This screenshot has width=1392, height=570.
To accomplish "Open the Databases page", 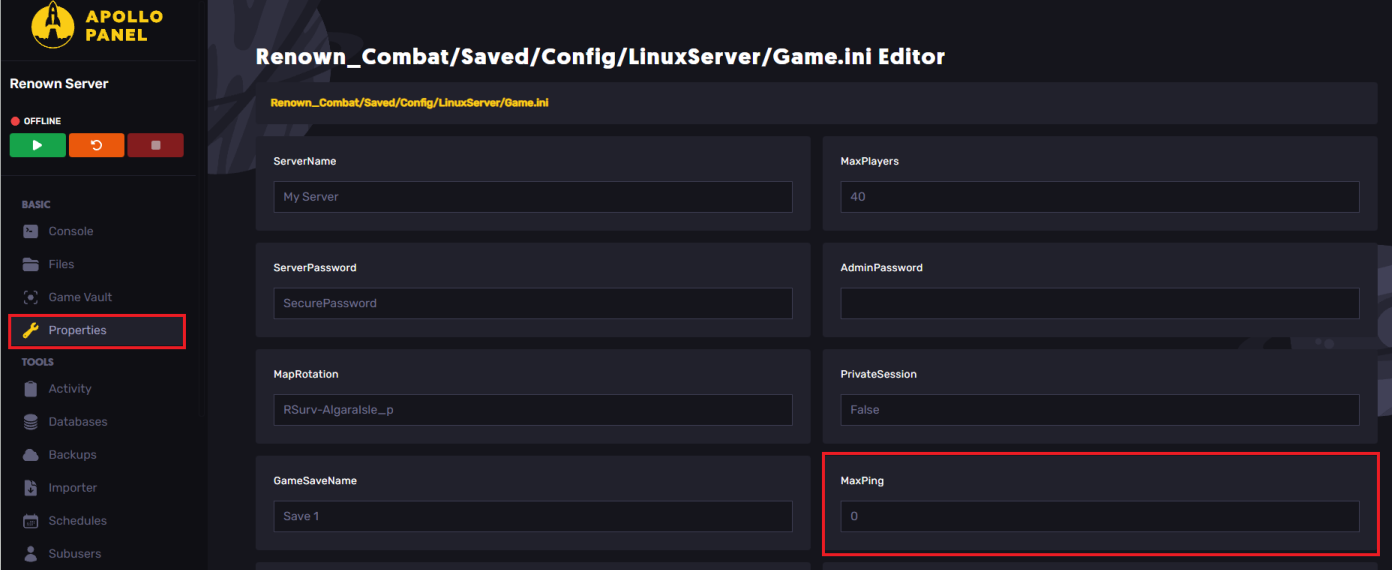I will click(77, 422).
